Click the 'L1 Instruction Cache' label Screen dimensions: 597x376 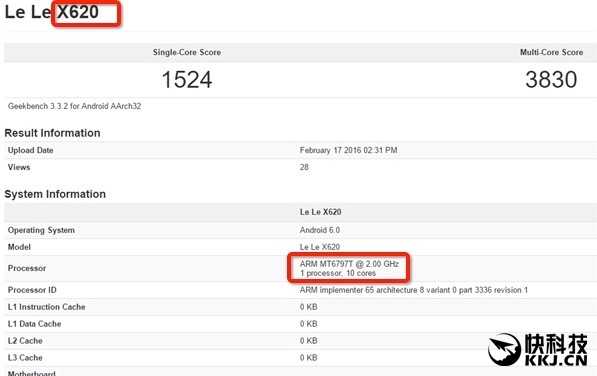coord(46,307)
